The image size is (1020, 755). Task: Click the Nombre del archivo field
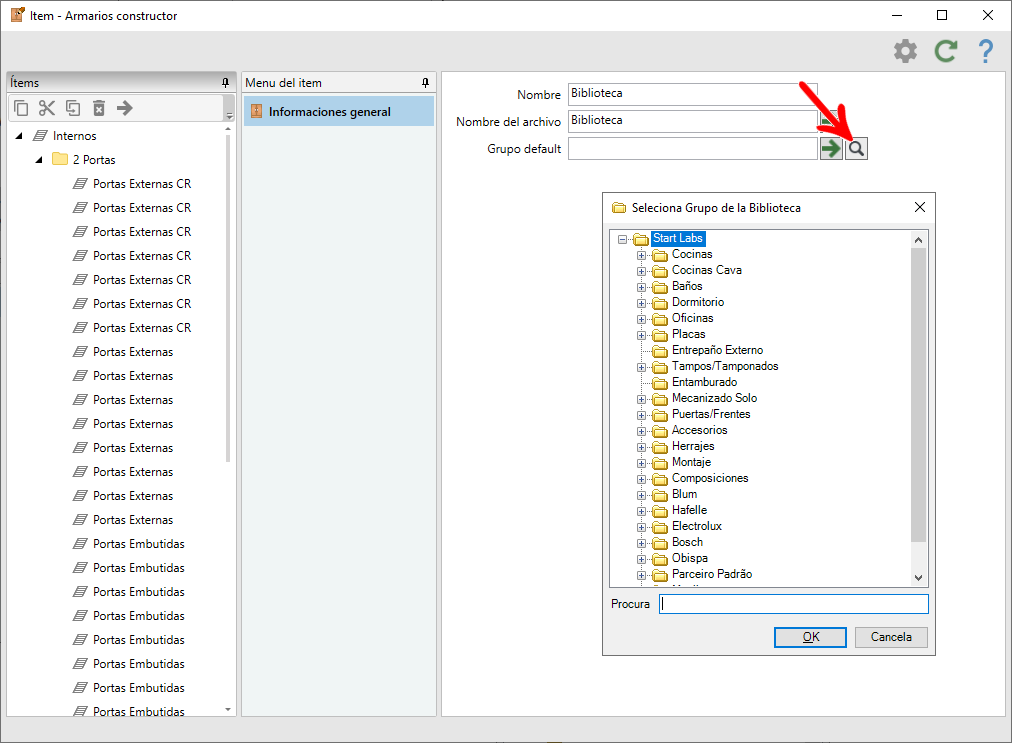coord(692,121)
